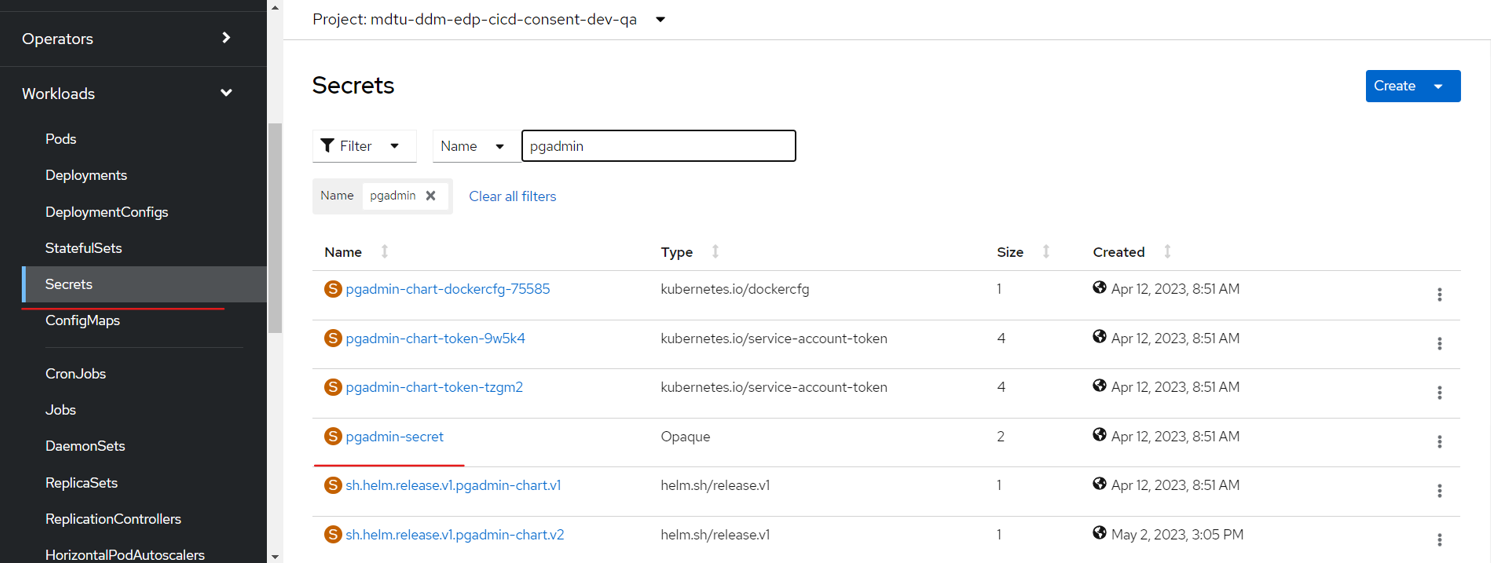
Task: Open pgadmin-chart-token-9w5k4 link
Action: (x=436, y=338)
